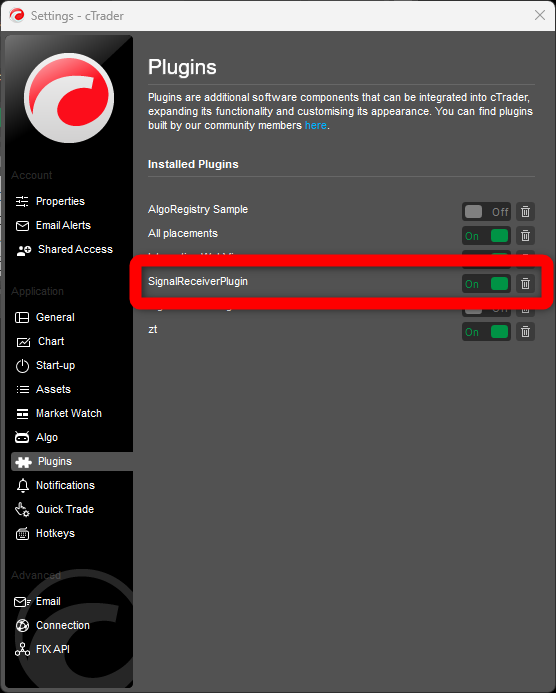Enable the AlgoRegistry Sample plugin toggle

(x=486, y=212)
